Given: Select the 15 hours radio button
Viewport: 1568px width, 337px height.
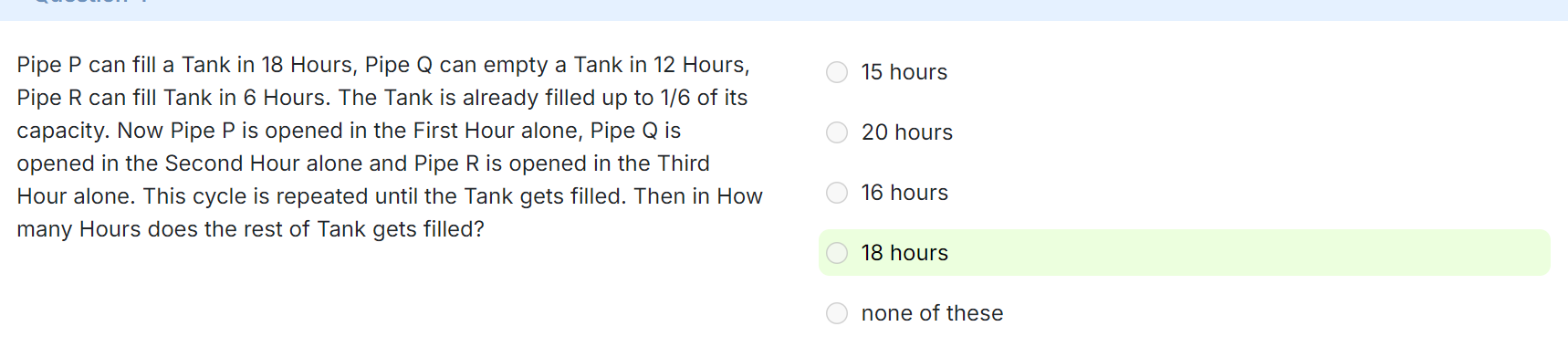Looking at the screenshot, I should pos(837,72).
